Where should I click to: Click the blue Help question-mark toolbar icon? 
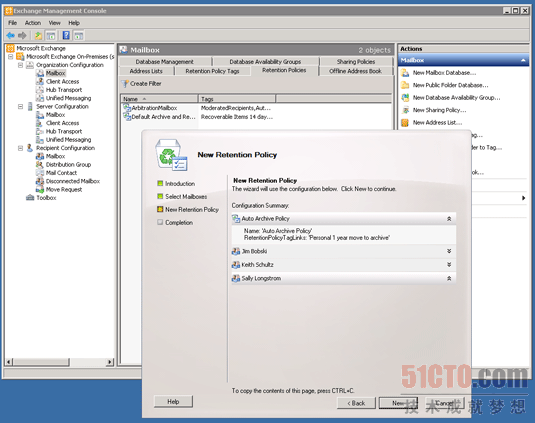[66, 35]
